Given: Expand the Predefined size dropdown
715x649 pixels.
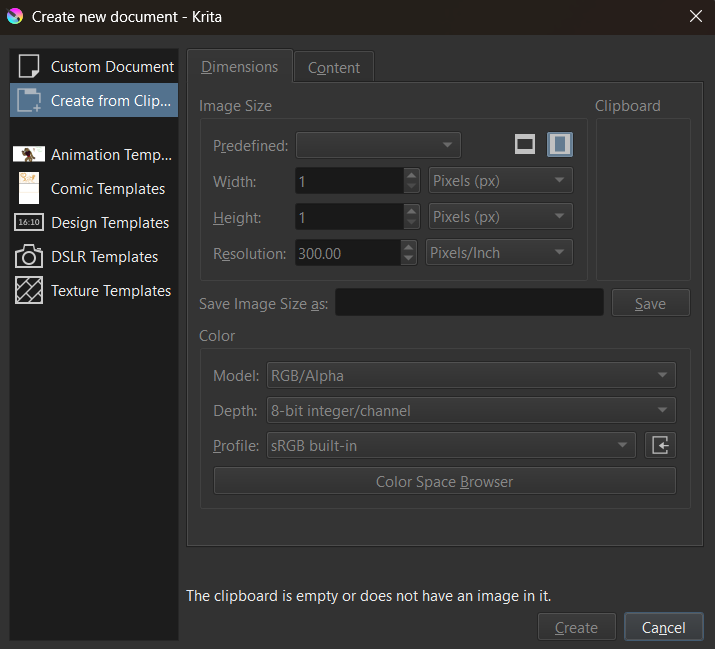Looking at the screenshot, I should (x=378, y=145).
